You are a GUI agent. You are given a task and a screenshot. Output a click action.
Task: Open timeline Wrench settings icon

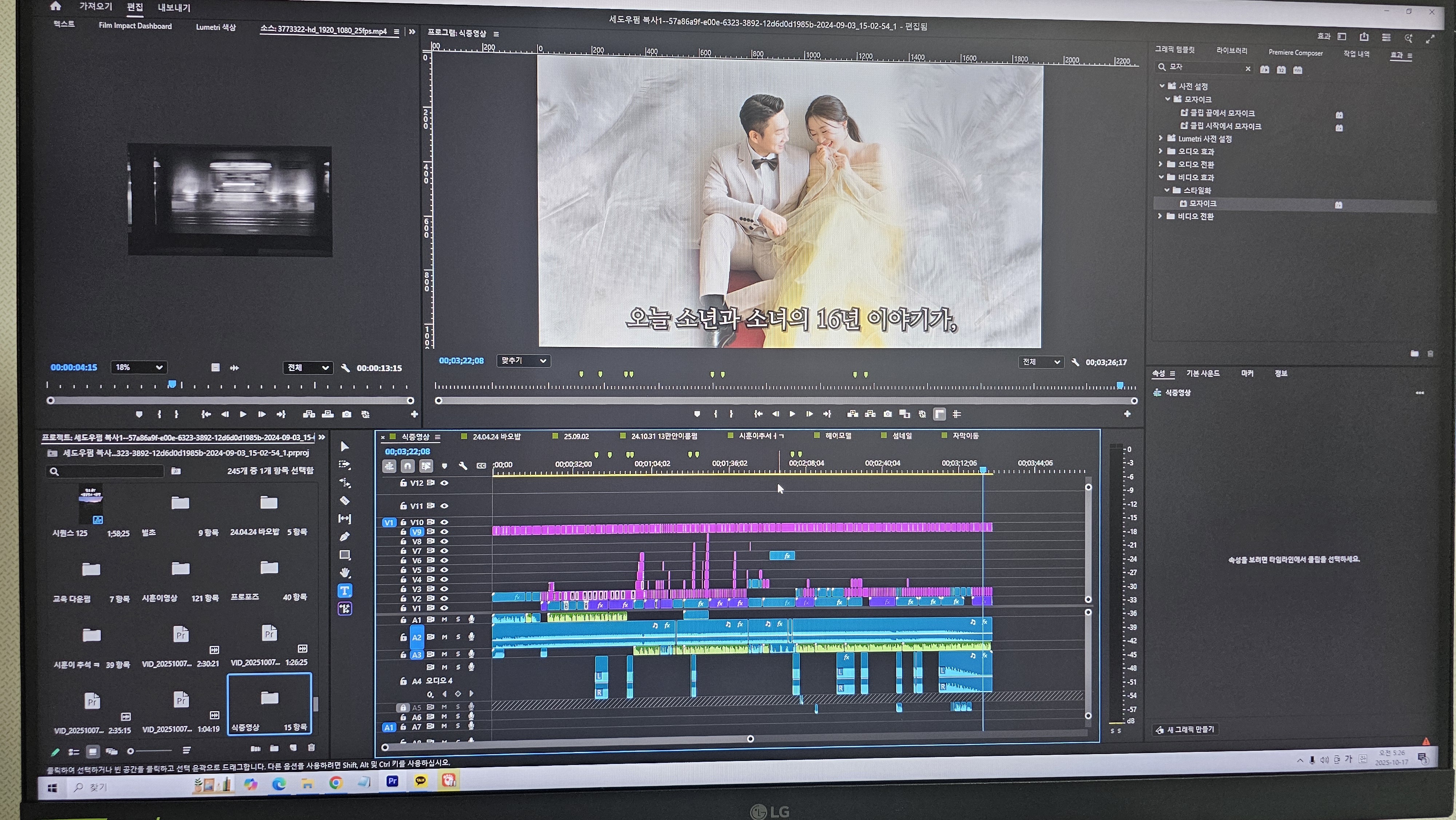point(463,466)
